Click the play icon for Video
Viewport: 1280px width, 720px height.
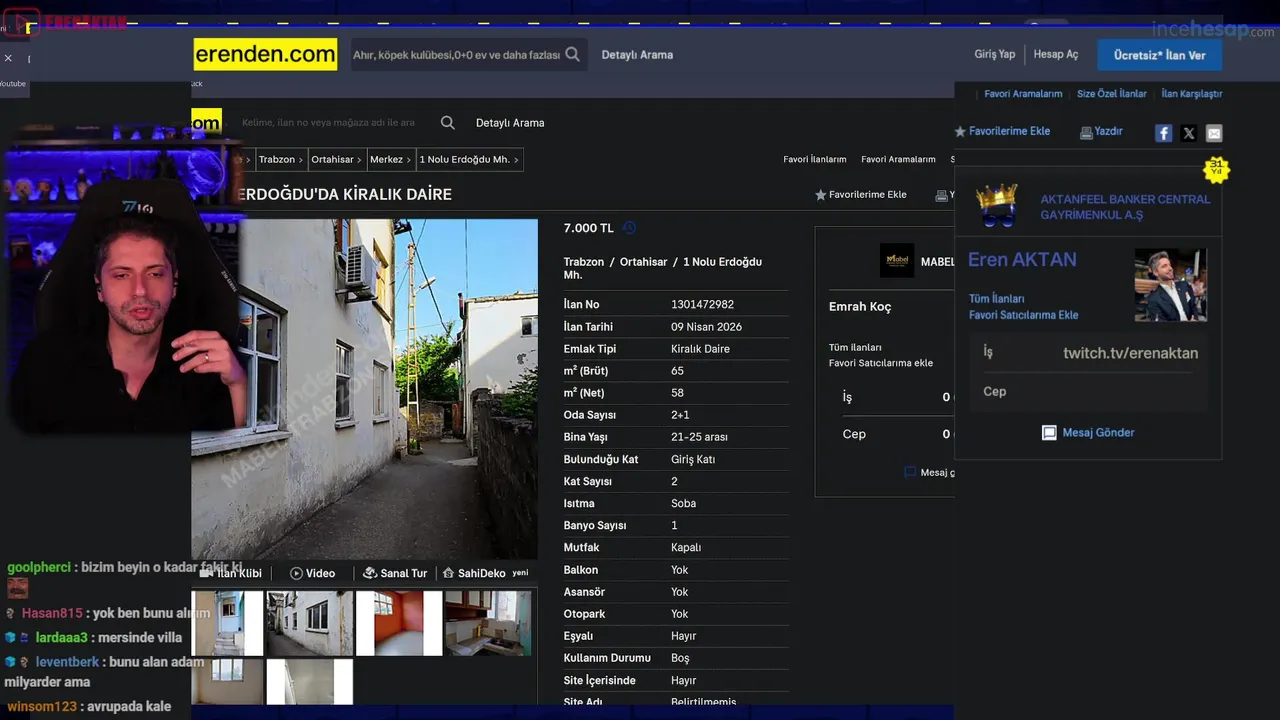coord(296,573)
